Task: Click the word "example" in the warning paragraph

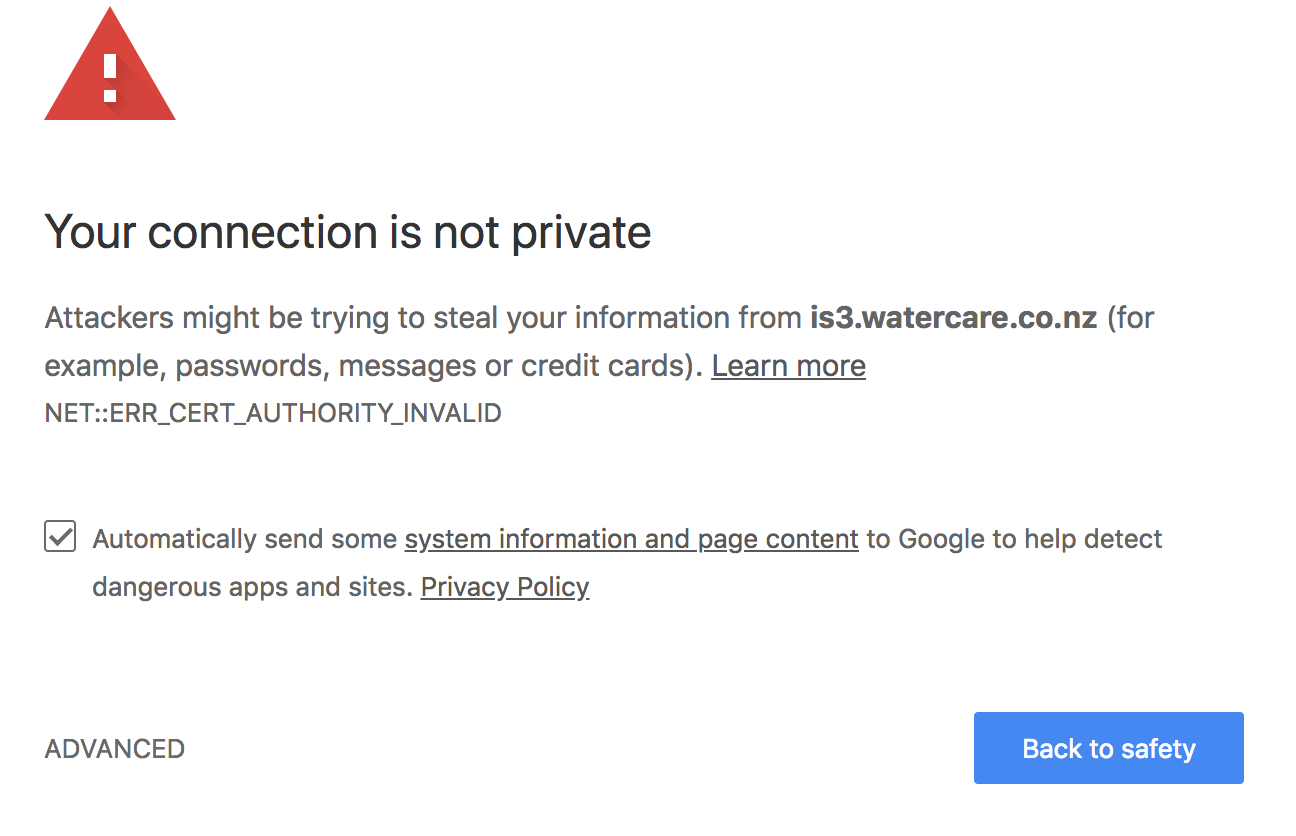Action: [x=104, y=366]
